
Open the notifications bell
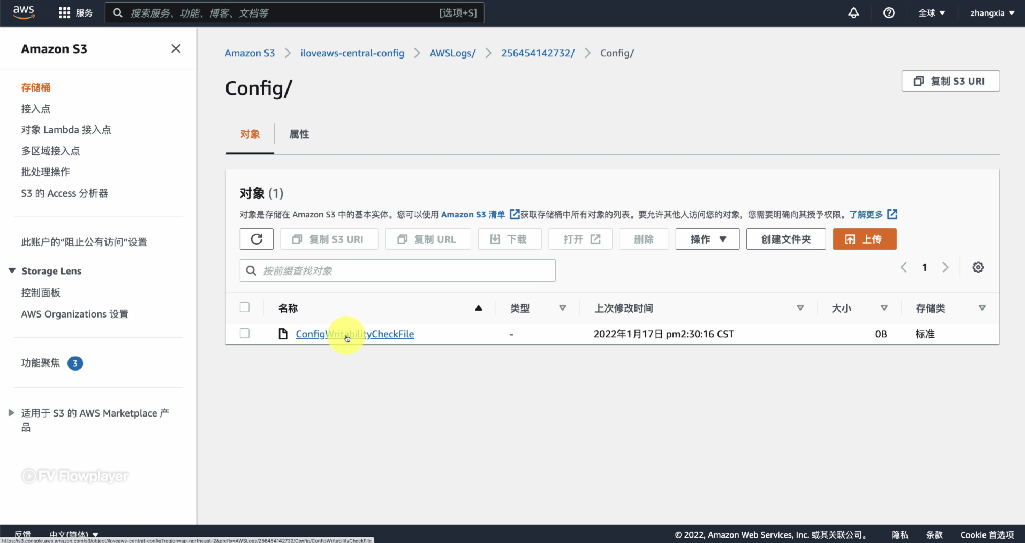point(854,13)
